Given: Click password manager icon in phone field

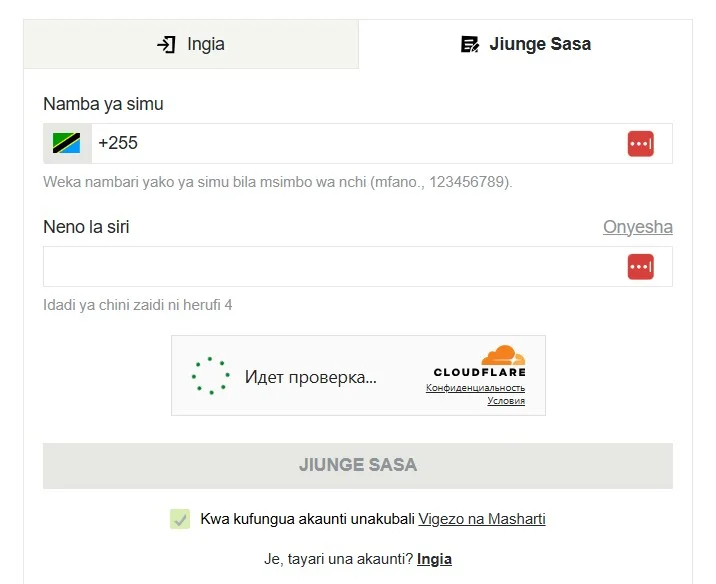Looking at the screenshot, I should coord(641,143).
